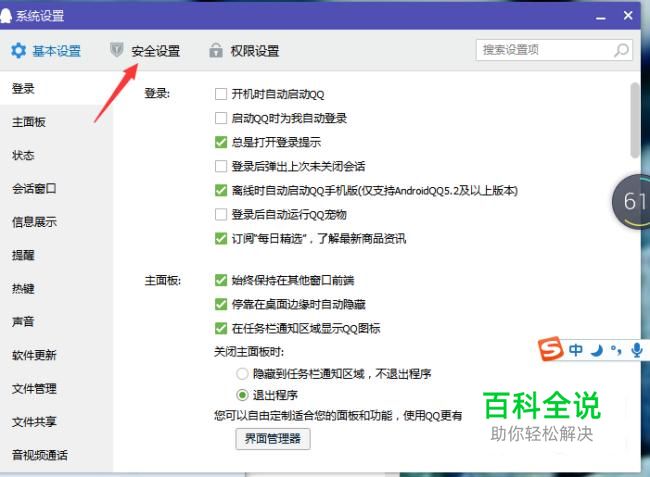Switch to the 安全设置 tab
The width and height of the screenshot is (650, 477).
145,51
